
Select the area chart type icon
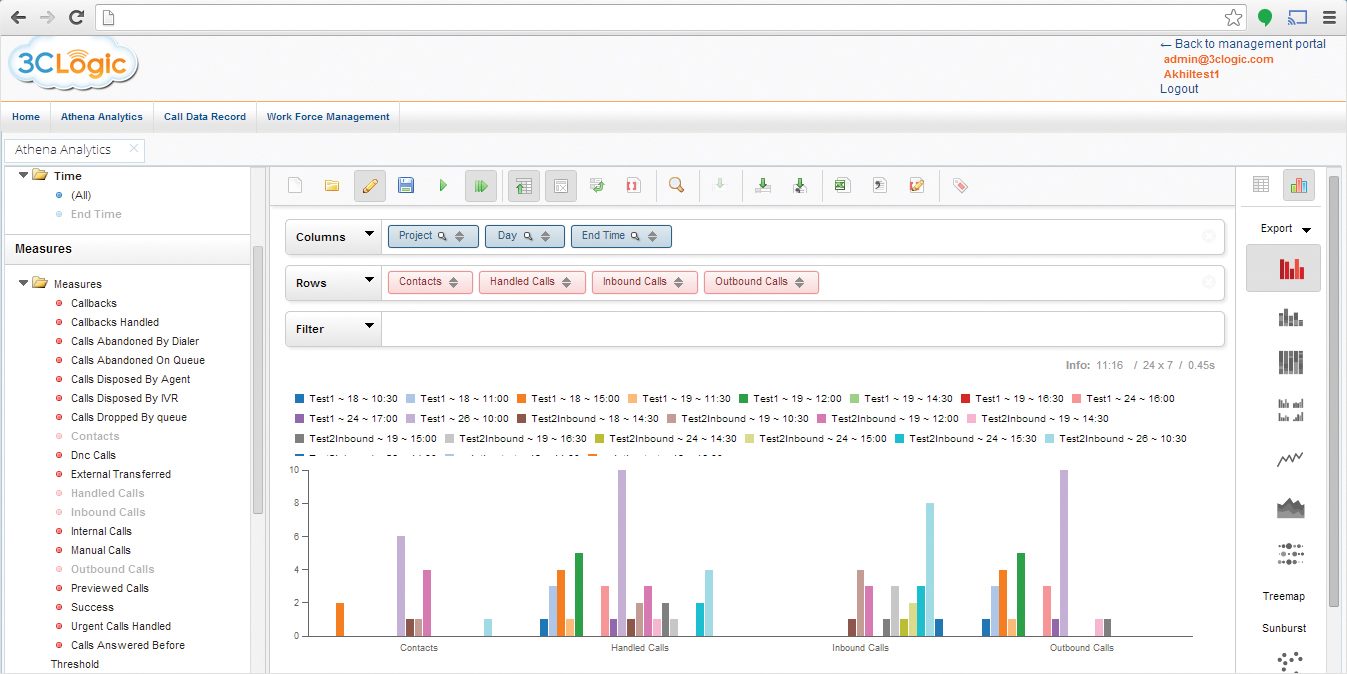pos(1291,507)
